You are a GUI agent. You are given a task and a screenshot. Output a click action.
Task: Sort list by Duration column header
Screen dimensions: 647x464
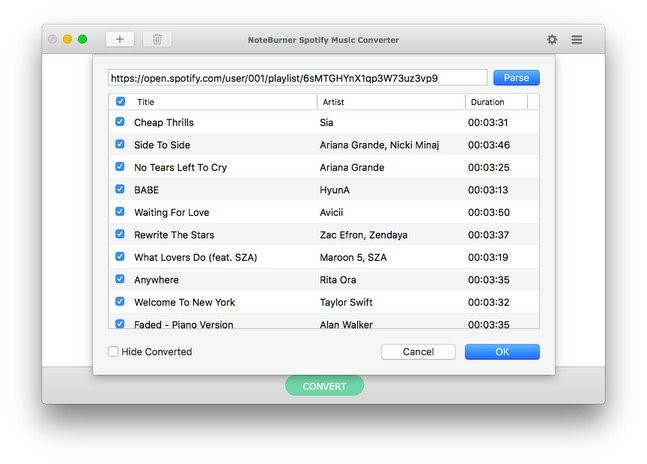pyautogui.click(x=495, y=101)
